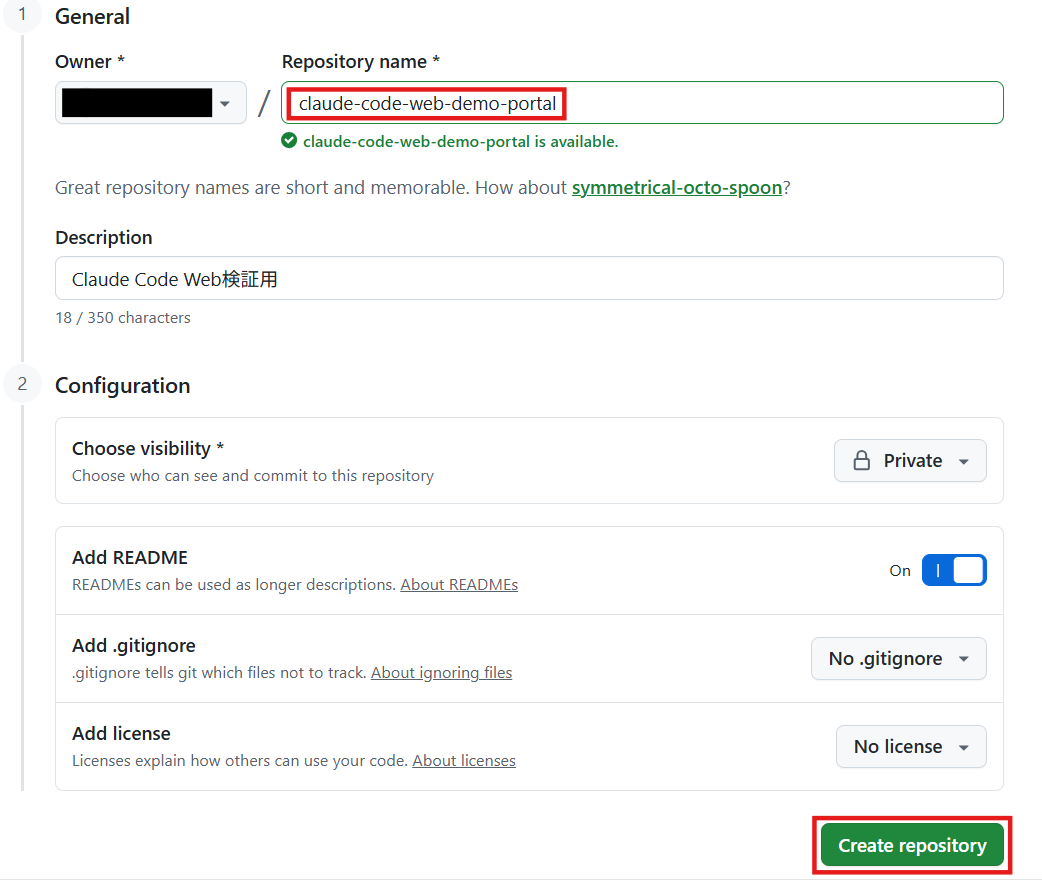Screen dimensions: 1042x880
Task: Click into the Description text field
Action: (529, 278)
